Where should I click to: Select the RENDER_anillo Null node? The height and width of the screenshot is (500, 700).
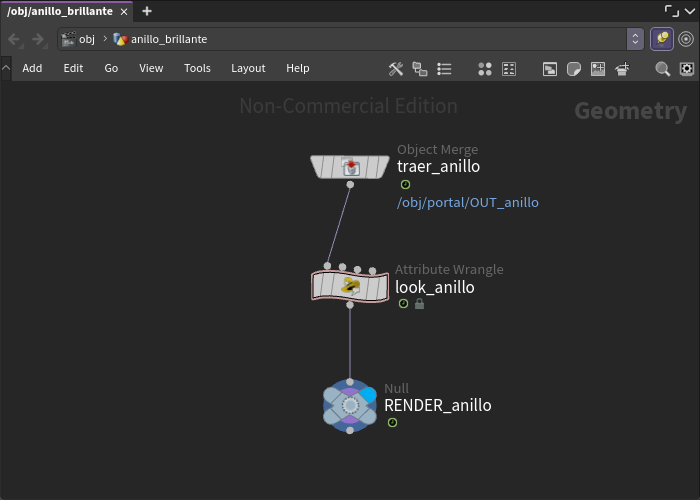(x=350, y=406)
